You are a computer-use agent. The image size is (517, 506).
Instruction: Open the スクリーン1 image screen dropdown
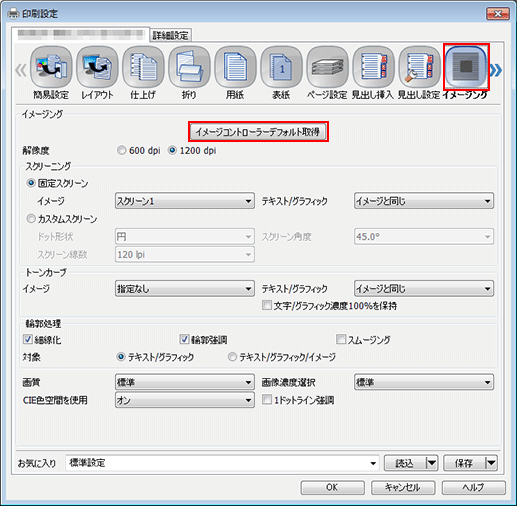(x=185, y=201)
